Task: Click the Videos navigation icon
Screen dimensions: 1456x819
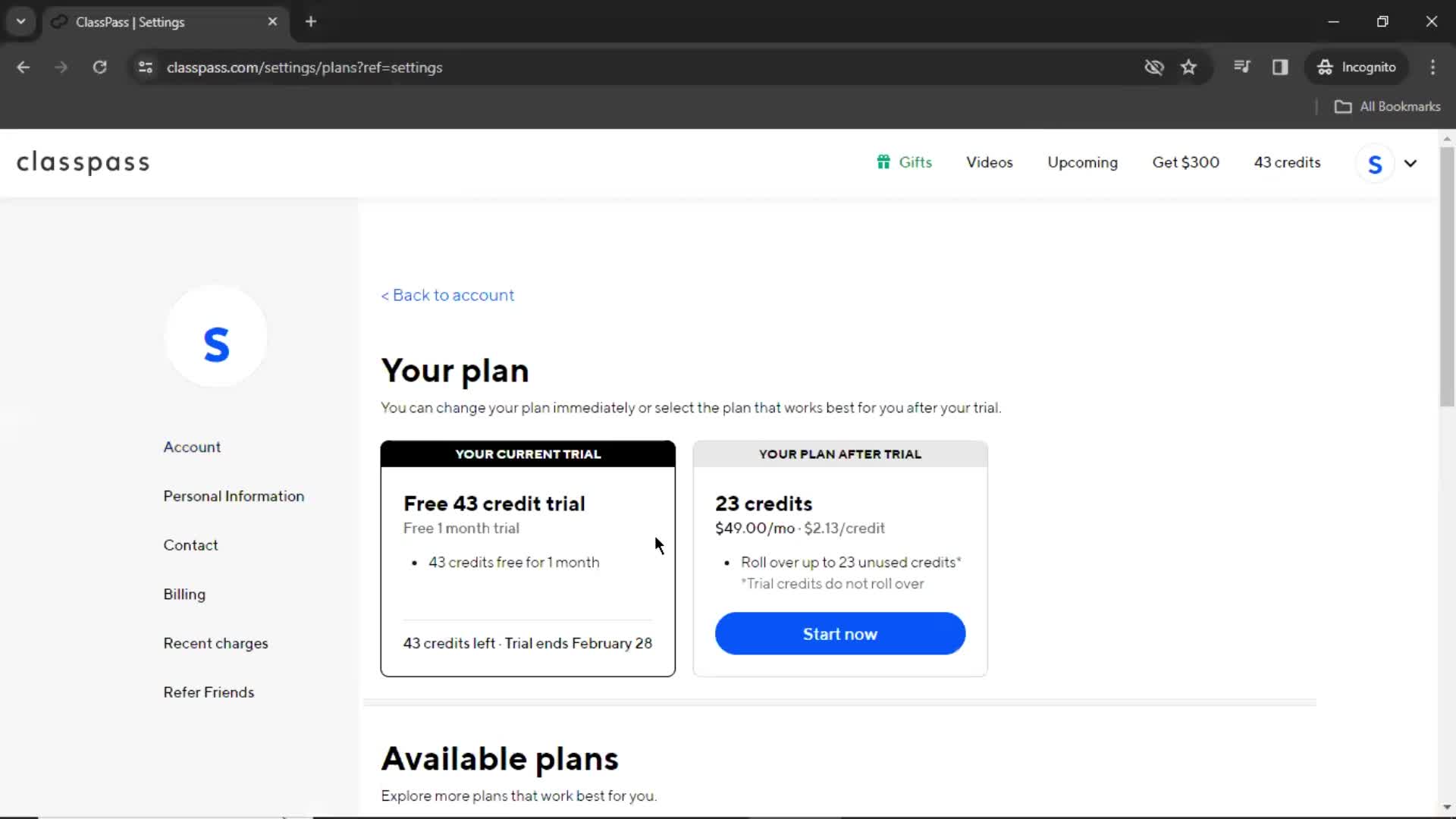Action: pos(990,162)
